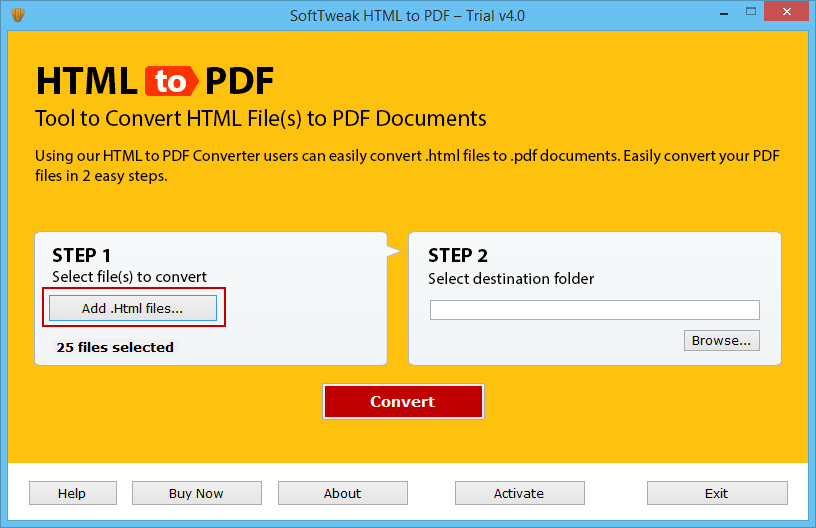The width and height of the screenshot is (816, 528).
Task: Open the Browse destination folder dialog
Action: click(x=721, y=341)
